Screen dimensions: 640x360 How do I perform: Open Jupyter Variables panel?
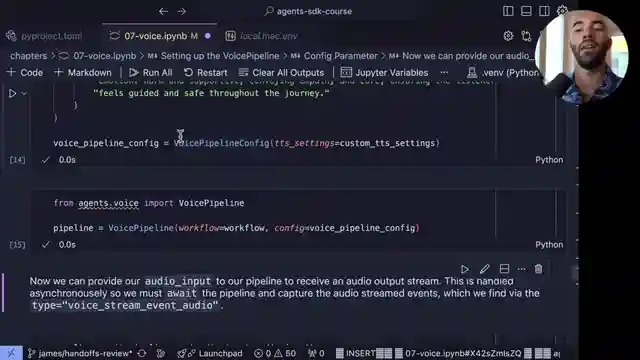pos(384,73)
